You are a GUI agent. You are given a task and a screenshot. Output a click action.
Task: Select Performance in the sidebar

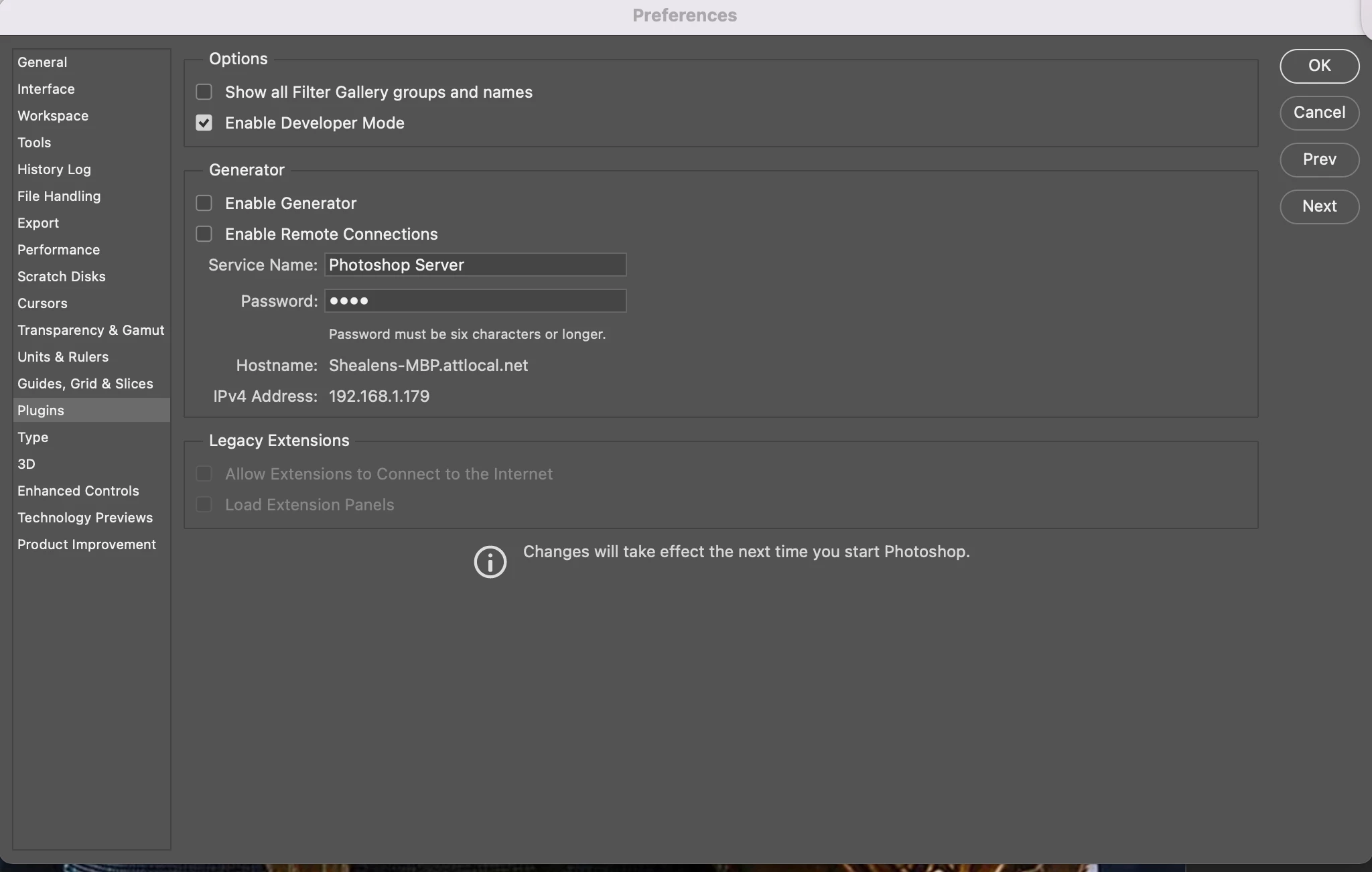tap(58, 250)
